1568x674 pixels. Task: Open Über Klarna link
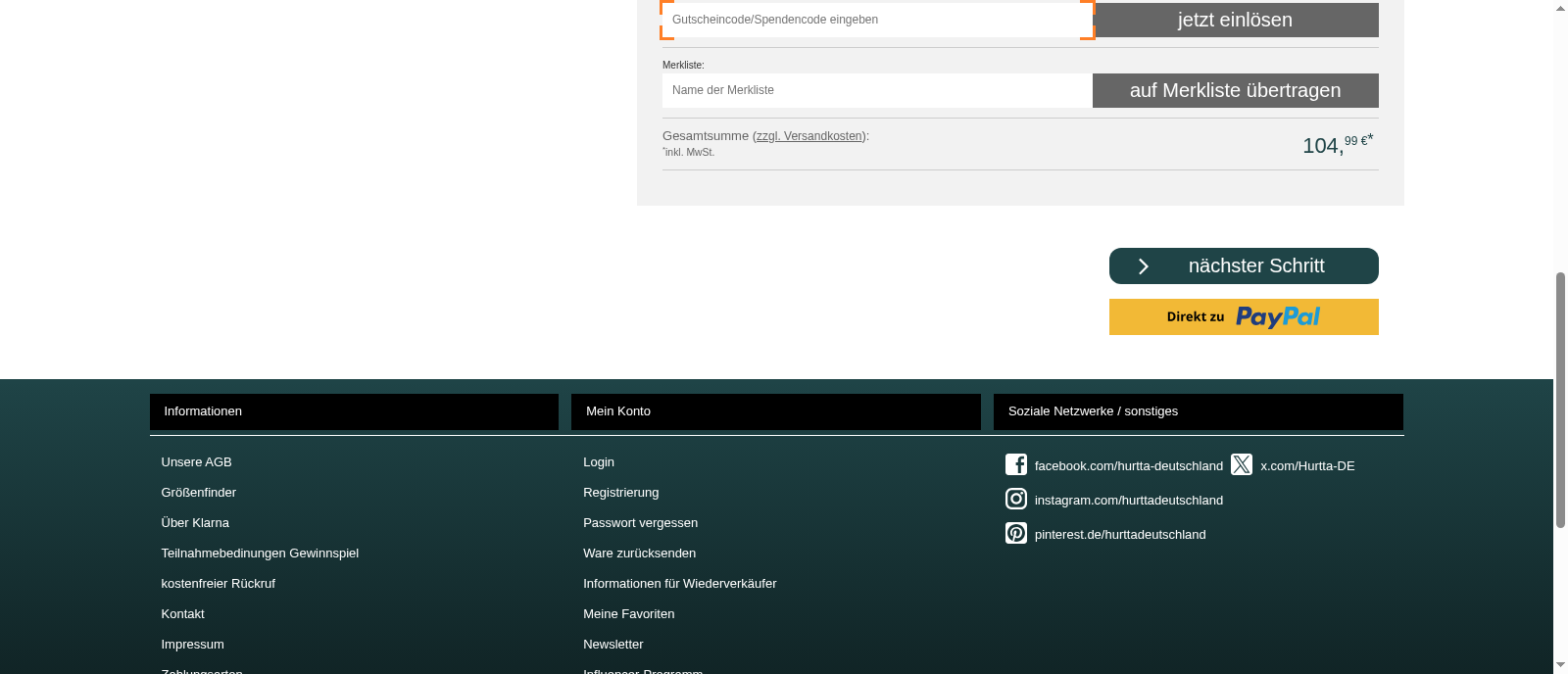tap(195, 523)
